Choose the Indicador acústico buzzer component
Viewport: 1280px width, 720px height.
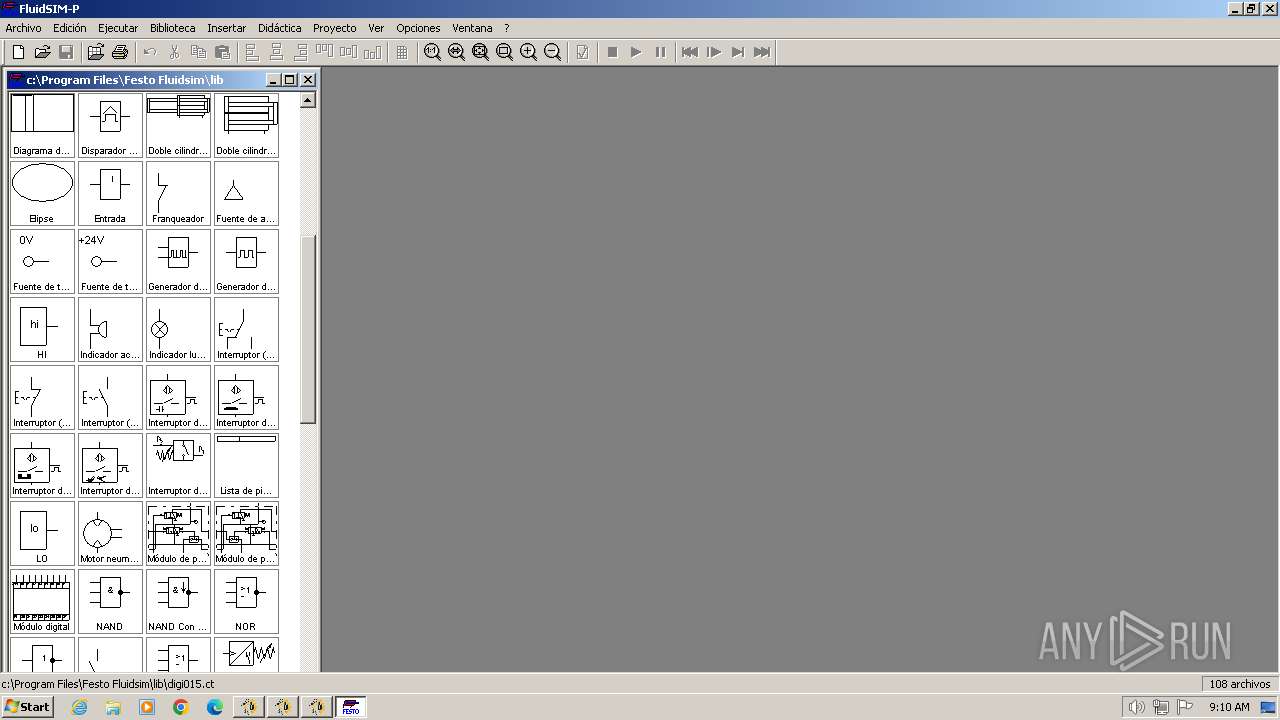coord(110,330)
